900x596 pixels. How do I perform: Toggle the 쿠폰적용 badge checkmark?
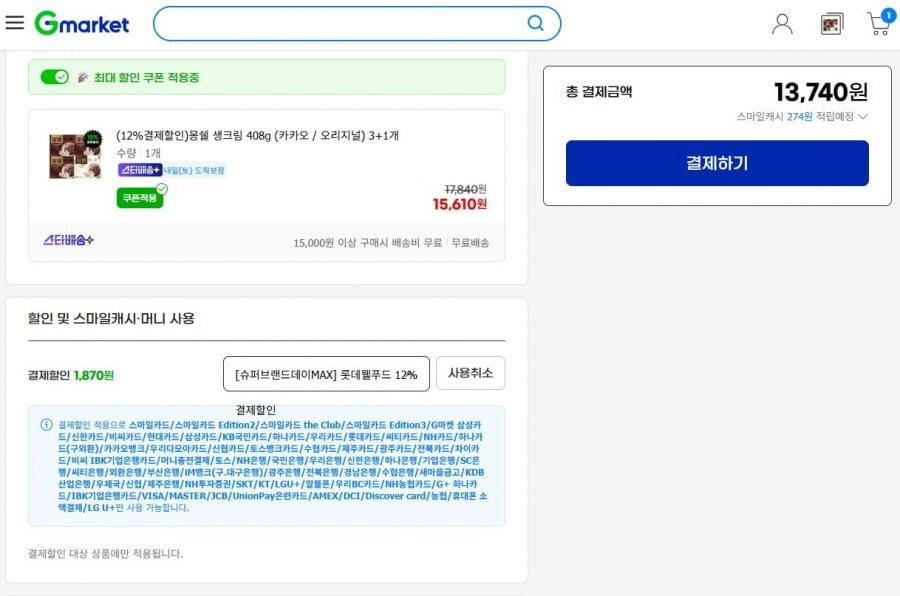click(140, 198)
